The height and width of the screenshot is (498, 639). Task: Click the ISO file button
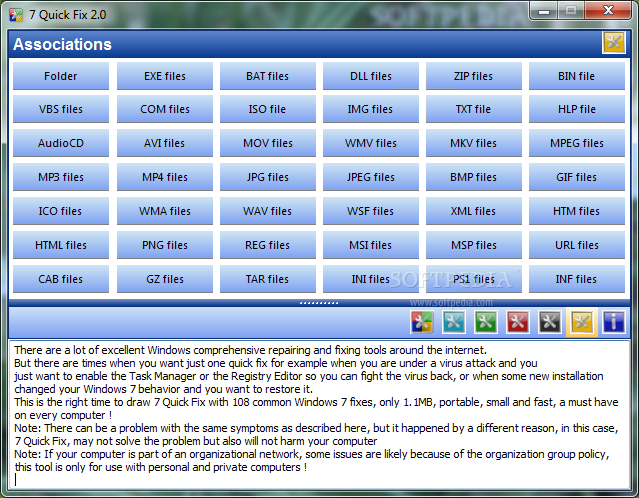268,109
